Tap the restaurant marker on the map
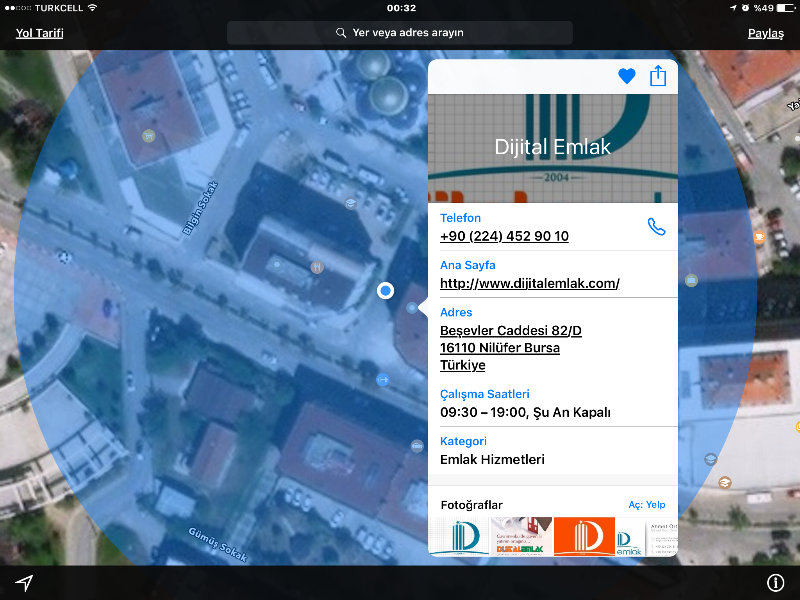This screenshot has height=600, width=800. pyautogui.click(x=317, y=267)
